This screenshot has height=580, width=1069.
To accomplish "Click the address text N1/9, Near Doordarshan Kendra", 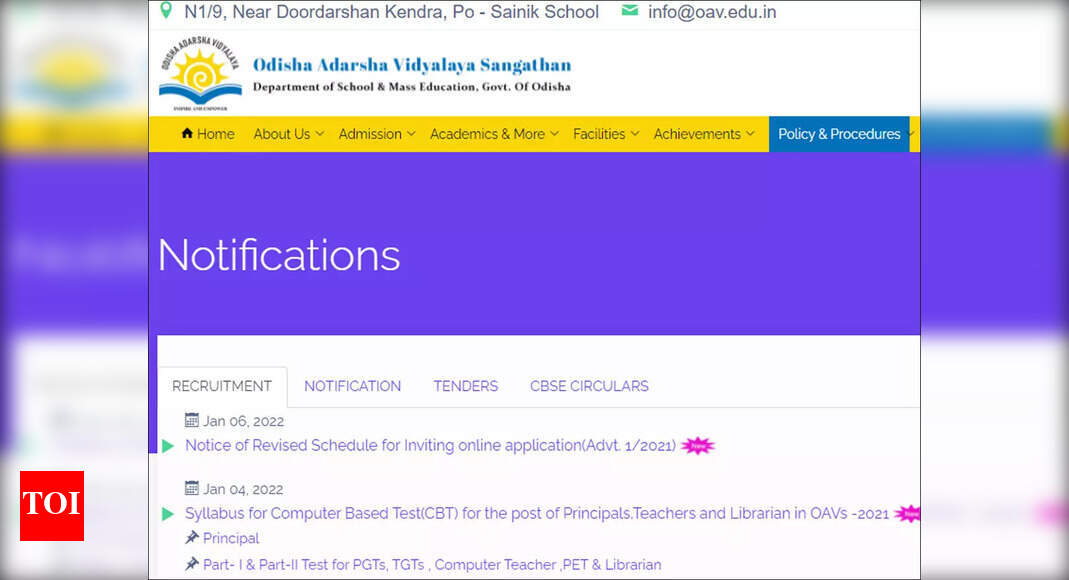I will [x=391, y=12].
